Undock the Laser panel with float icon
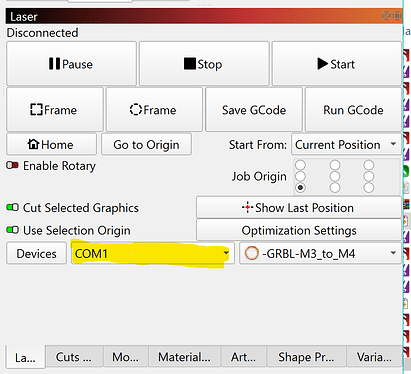411x374 pixels. [x=386, y=16]
